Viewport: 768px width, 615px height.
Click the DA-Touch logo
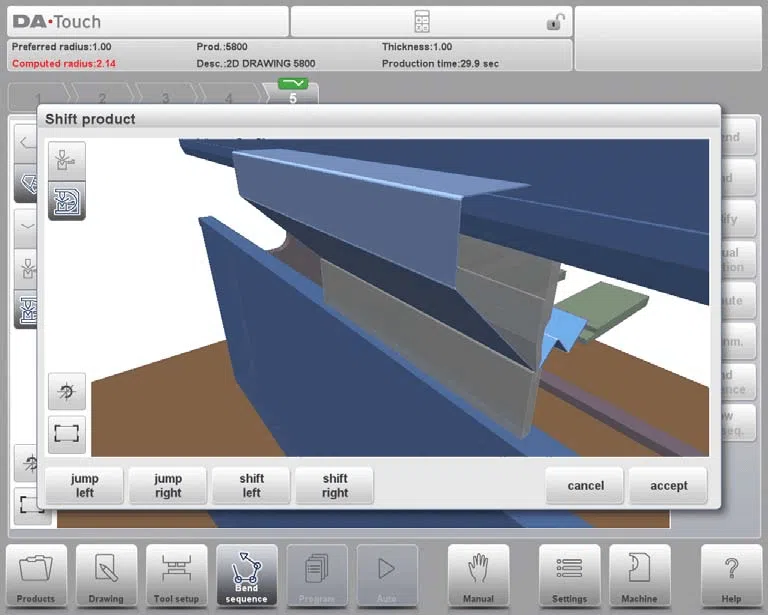(57, 22)
